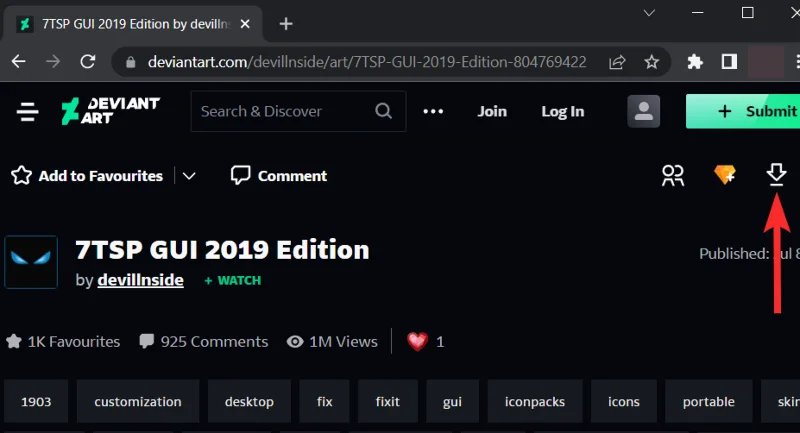Open a new browser tab
Screen dimensions: 800x433
286,23
